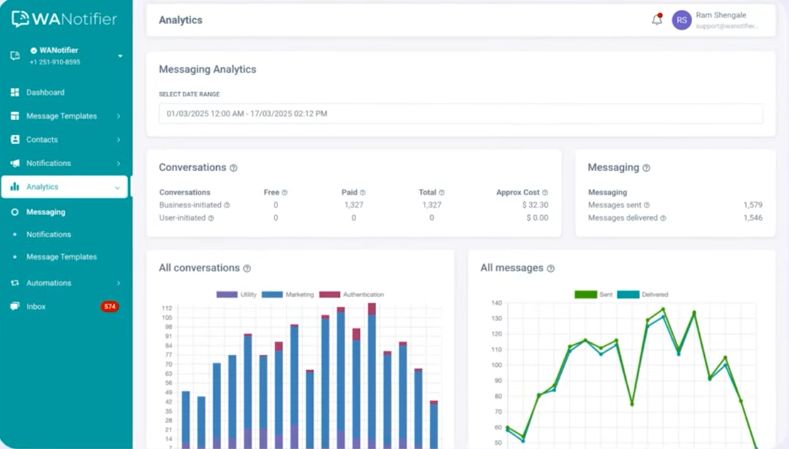Screen dimensions: 789x449
Task: Click the WANotifier logo link
Action: (x=64, y=19)
